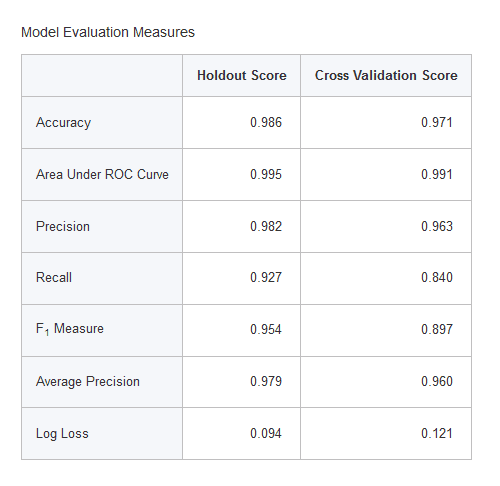This screenshot has width=500, height=486.
Task: Select the Holdout Score column header
Action: point(242,75)
